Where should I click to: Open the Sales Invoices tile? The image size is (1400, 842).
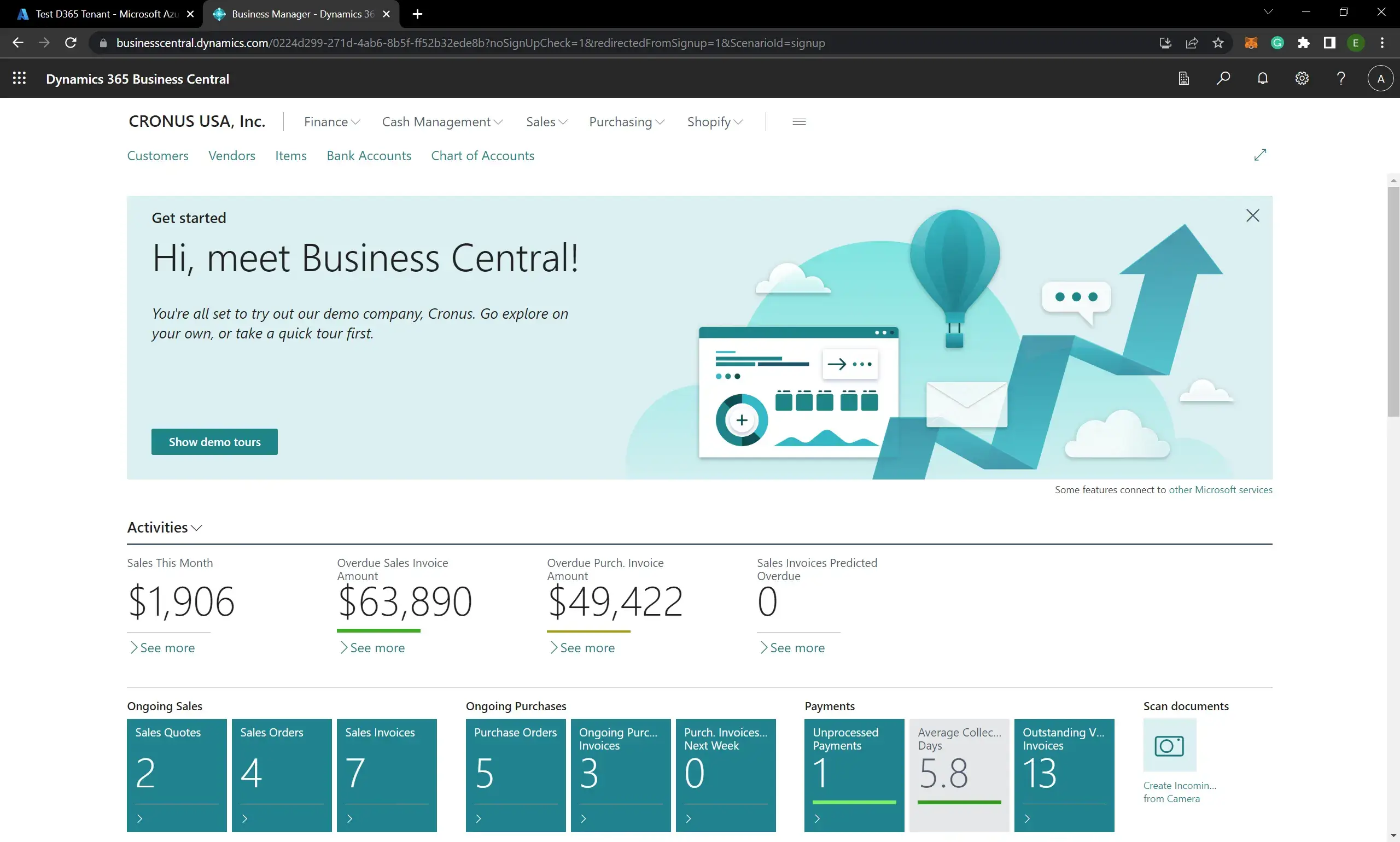tap(387, 775)
